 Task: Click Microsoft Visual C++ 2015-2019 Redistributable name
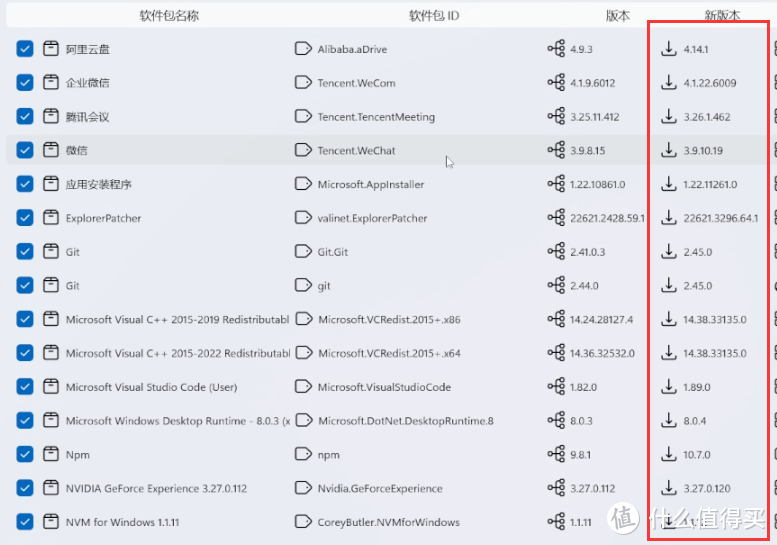177,320
